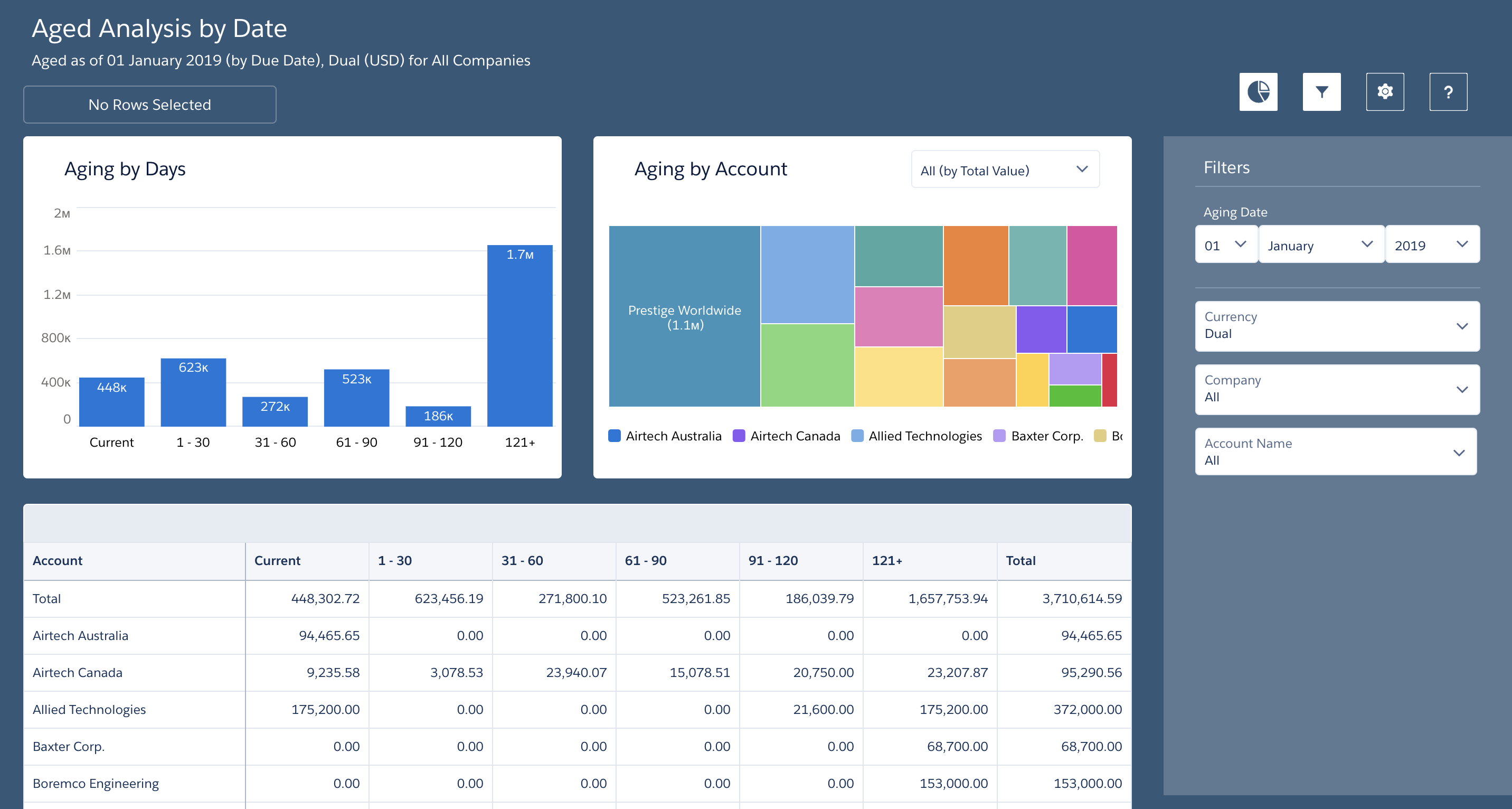Click the 121+ bar in Aging by Days
The height and width of the screenshot is (809, 1512).
[519, 335]
